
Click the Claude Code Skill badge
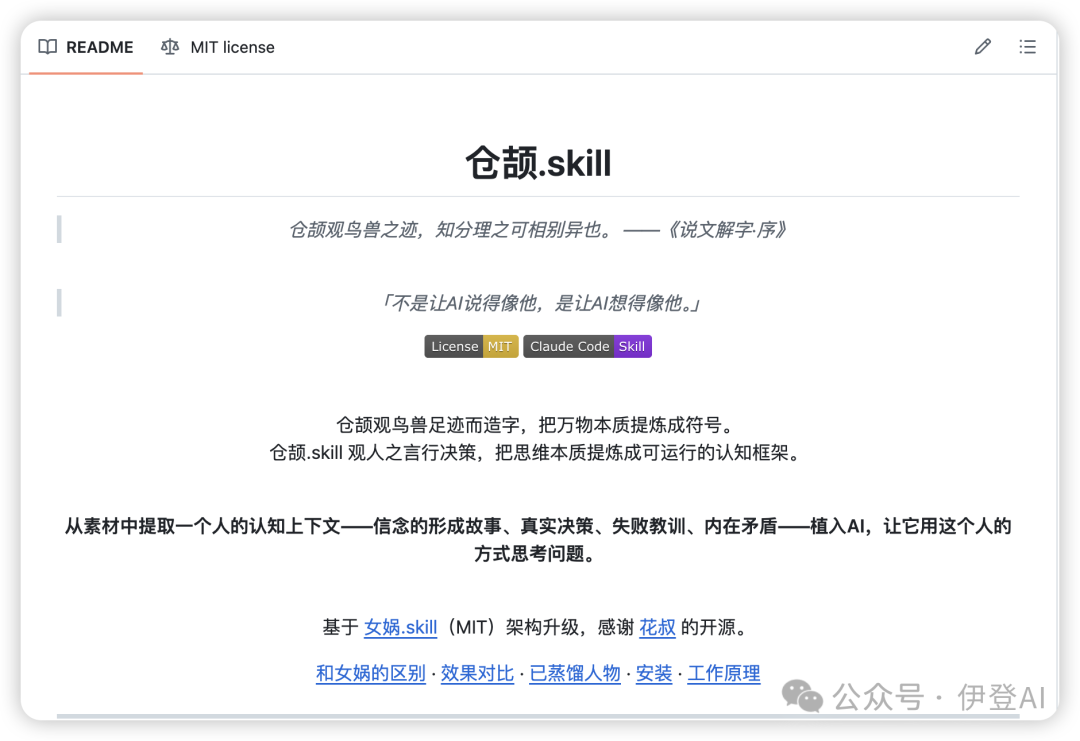[x=587, y=346]
